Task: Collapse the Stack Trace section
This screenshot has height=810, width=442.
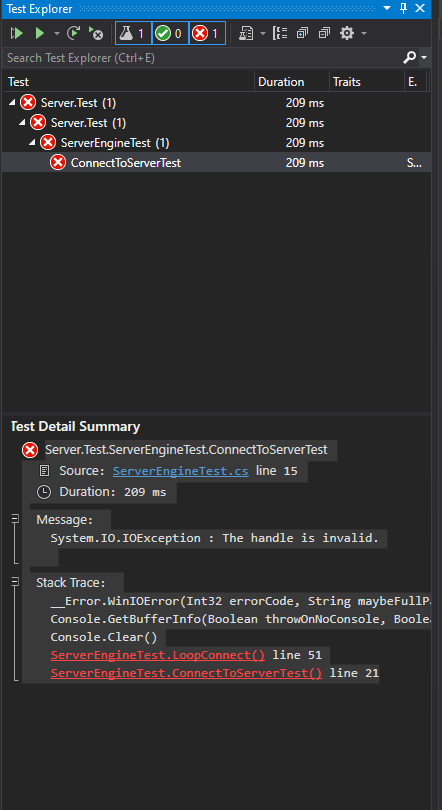Action: click(x=15, y=582)
